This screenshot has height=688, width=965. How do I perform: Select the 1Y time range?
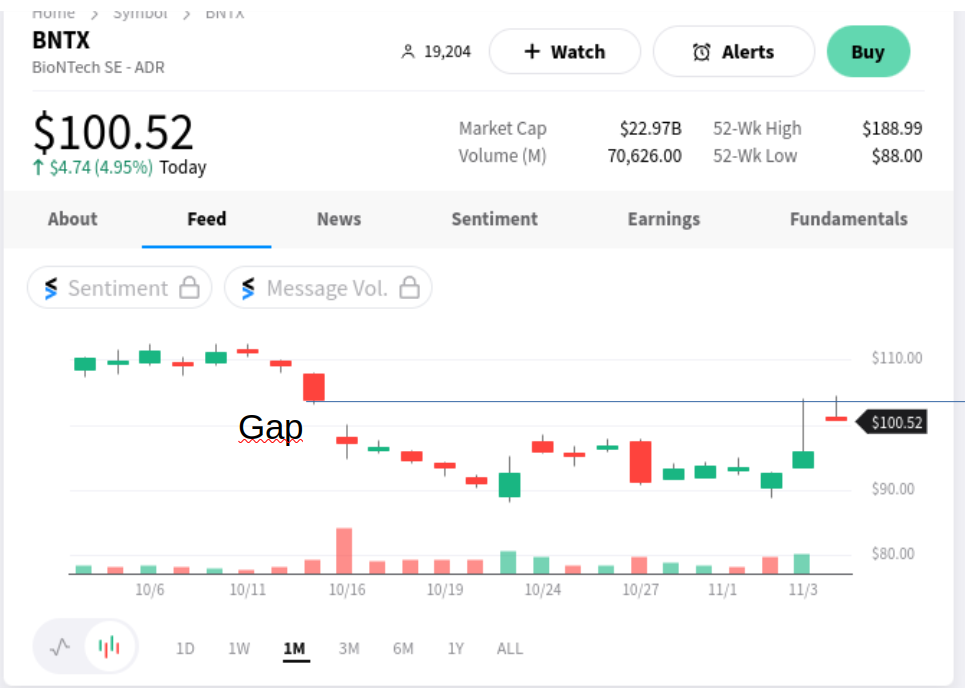pos(456,649)
